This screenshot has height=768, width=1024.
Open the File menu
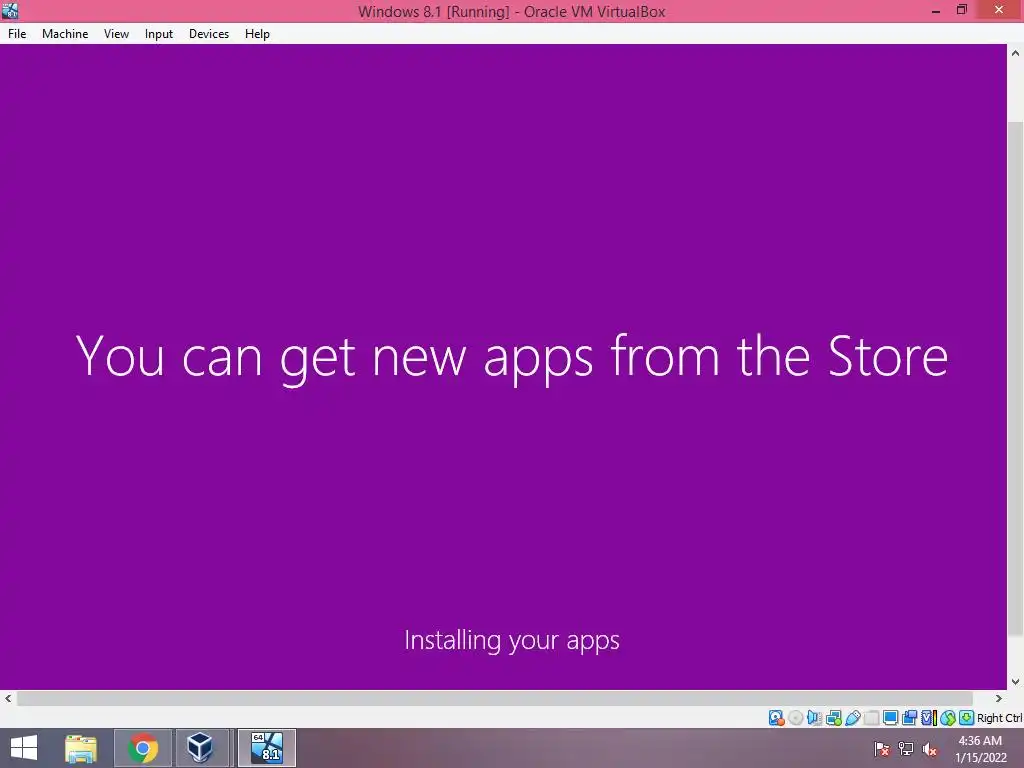17,34
